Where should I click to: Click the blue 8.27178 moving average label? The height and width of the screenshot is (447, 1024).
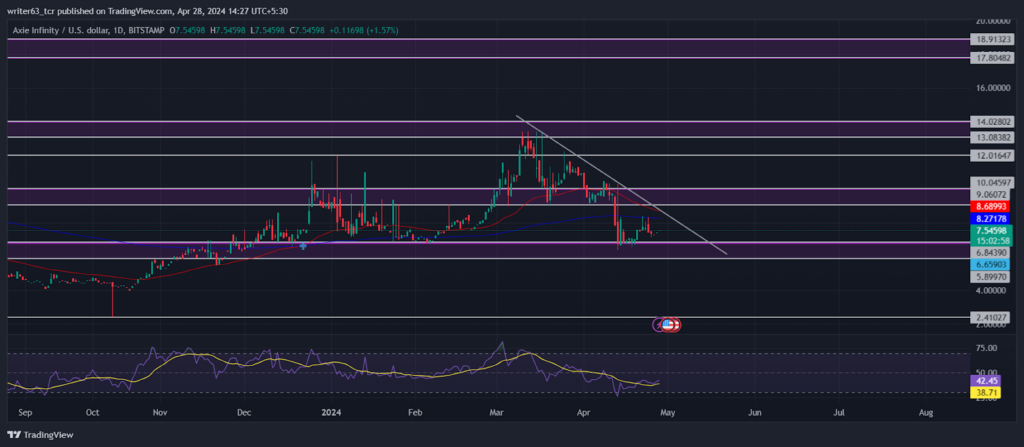990,218
